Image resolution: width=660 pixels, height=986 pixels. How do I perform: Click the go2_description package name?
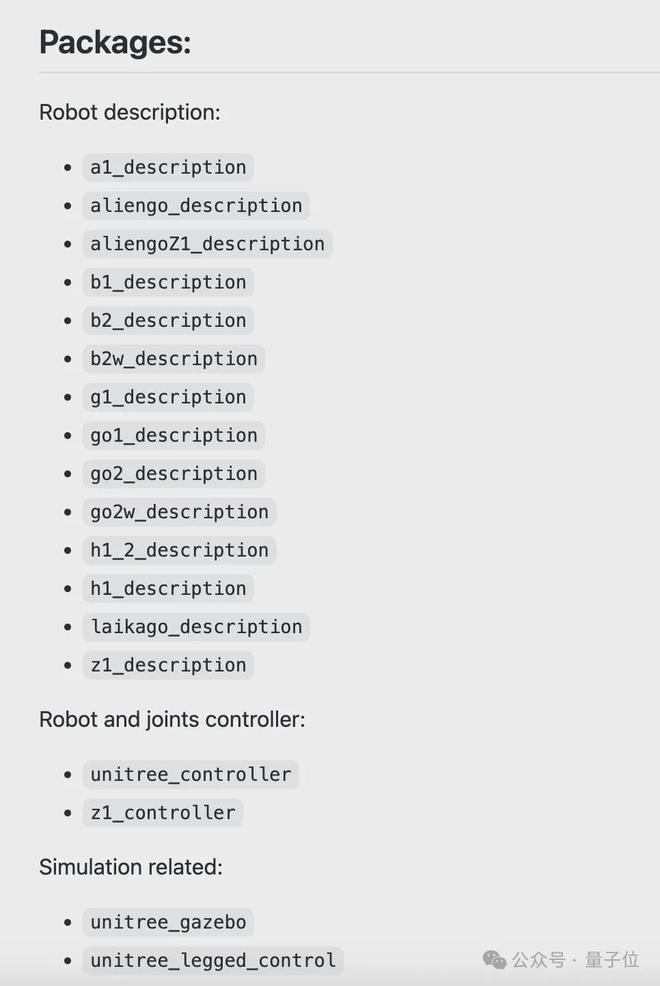pyautogui.click(x=174, y=474)
